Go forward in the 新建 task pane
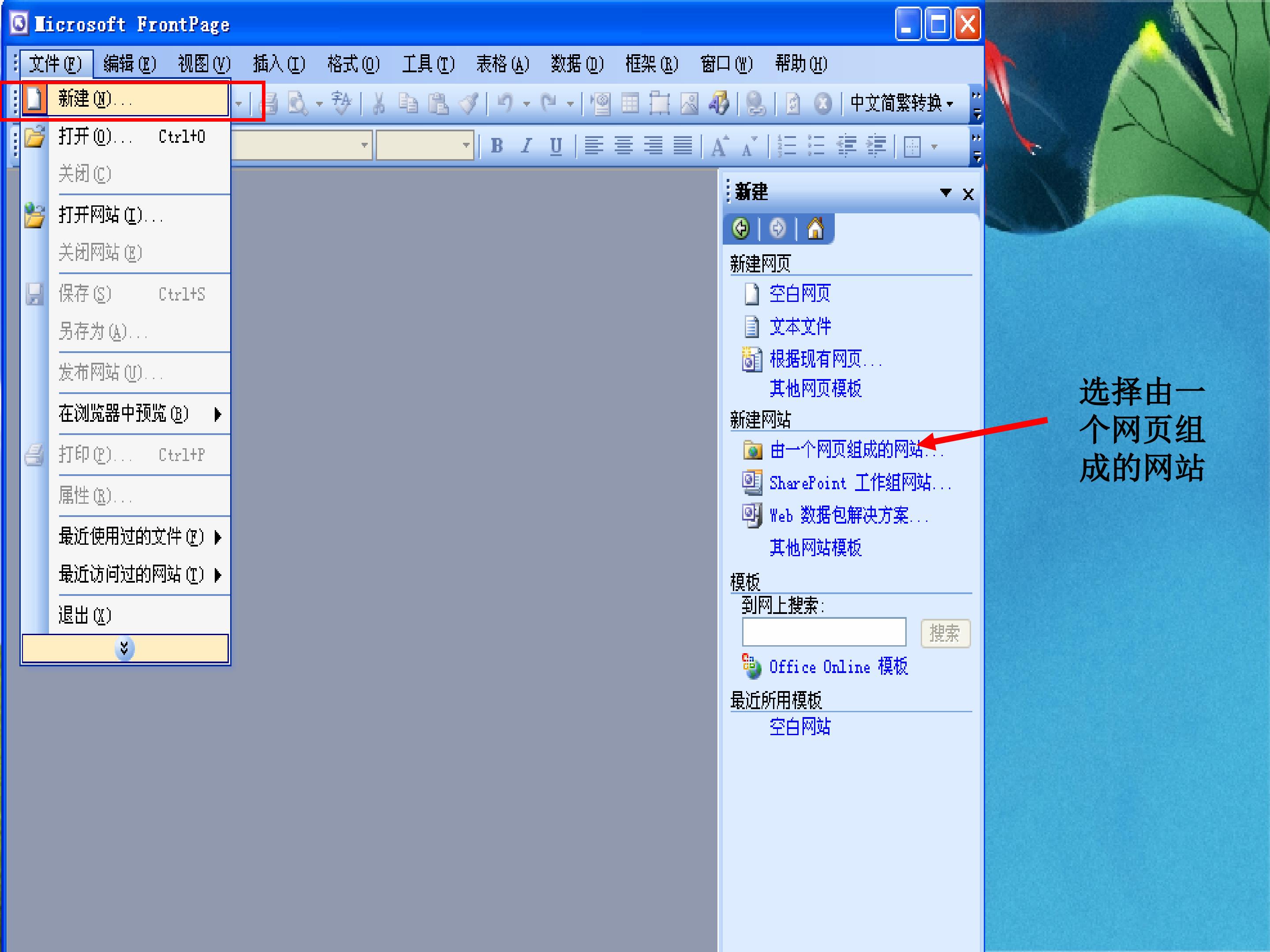This screenshot has width=1270, height=952. [777, 228]
